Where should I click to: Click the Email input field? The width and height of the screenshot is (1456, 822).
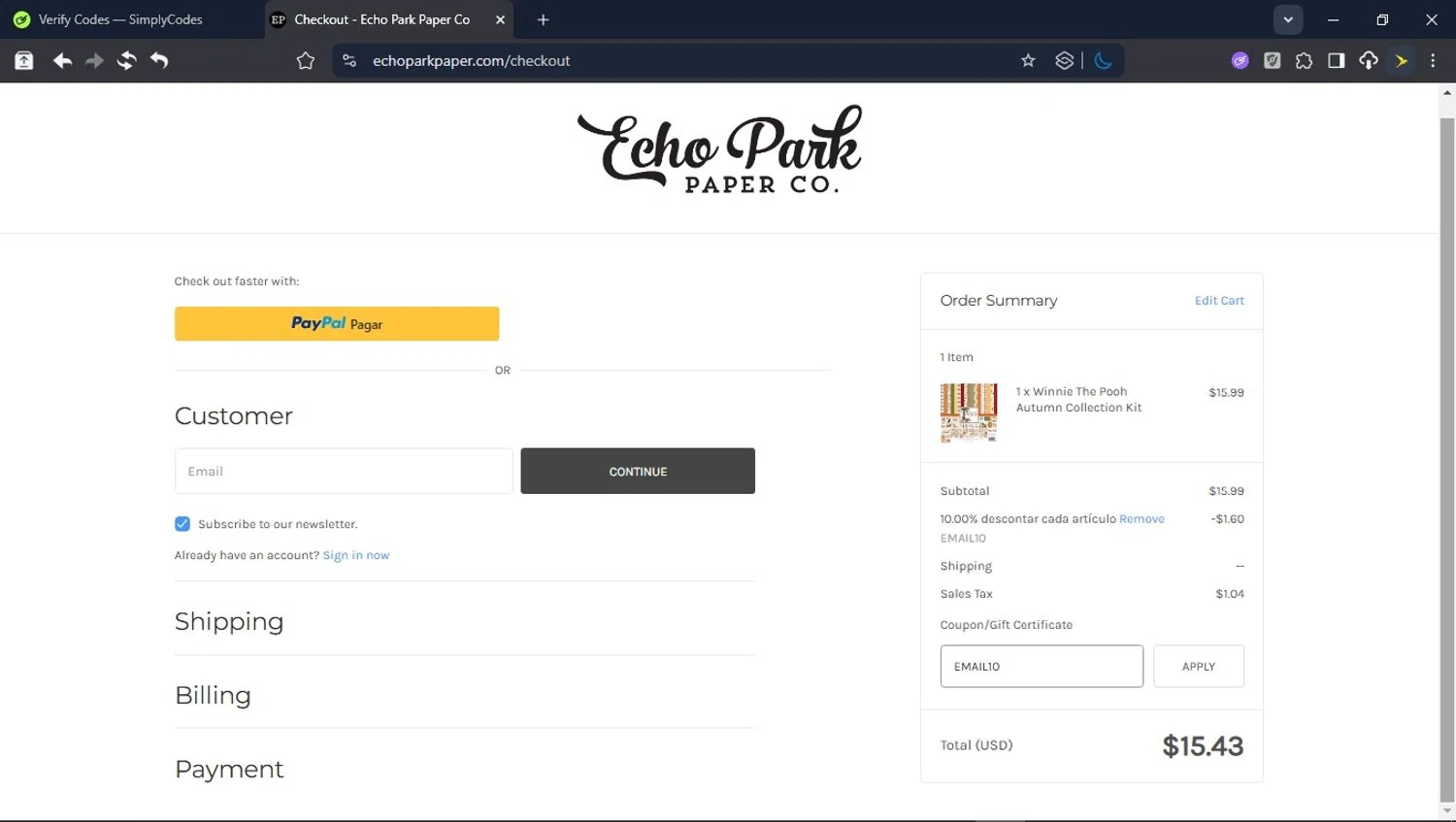pos(344,471)
